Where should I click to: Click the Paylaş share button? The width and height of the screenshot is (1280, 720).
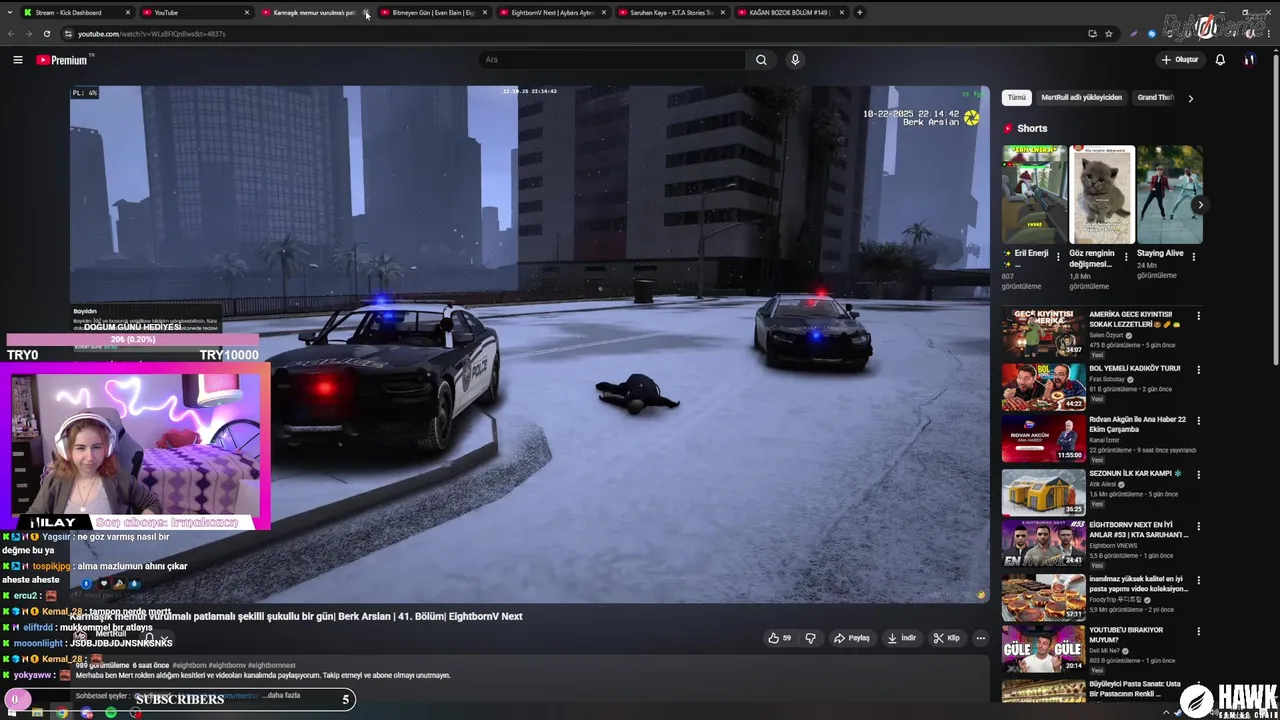click(852, 638)
